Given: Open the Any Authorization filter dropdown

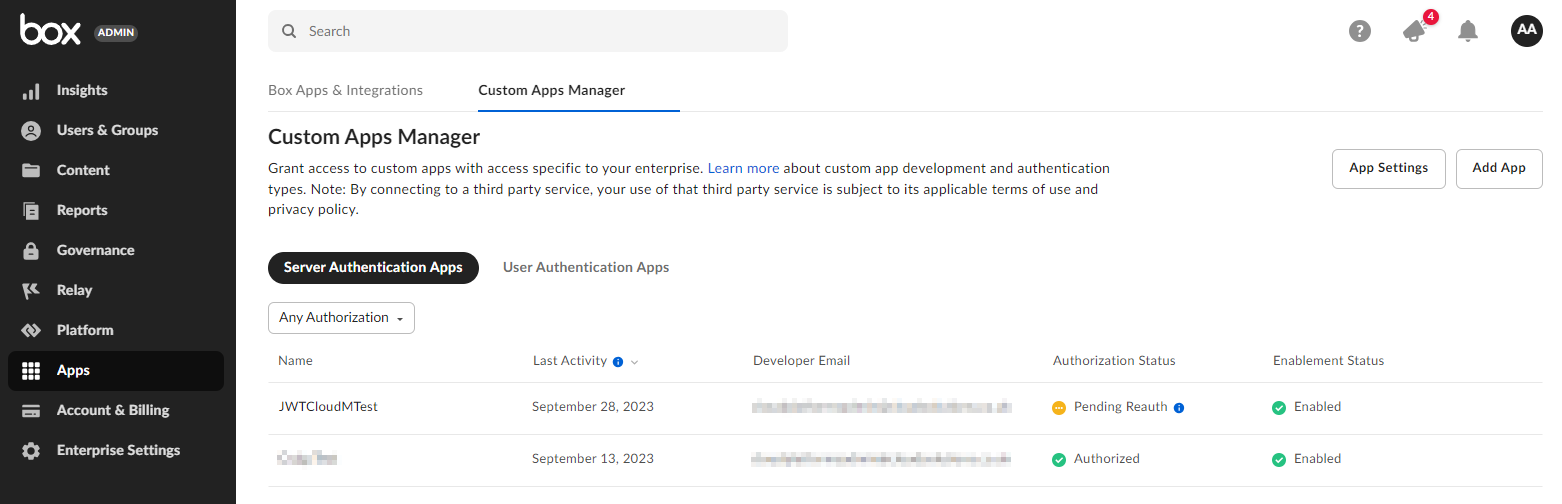Looking at the screenshot, I should pos(341,318).
